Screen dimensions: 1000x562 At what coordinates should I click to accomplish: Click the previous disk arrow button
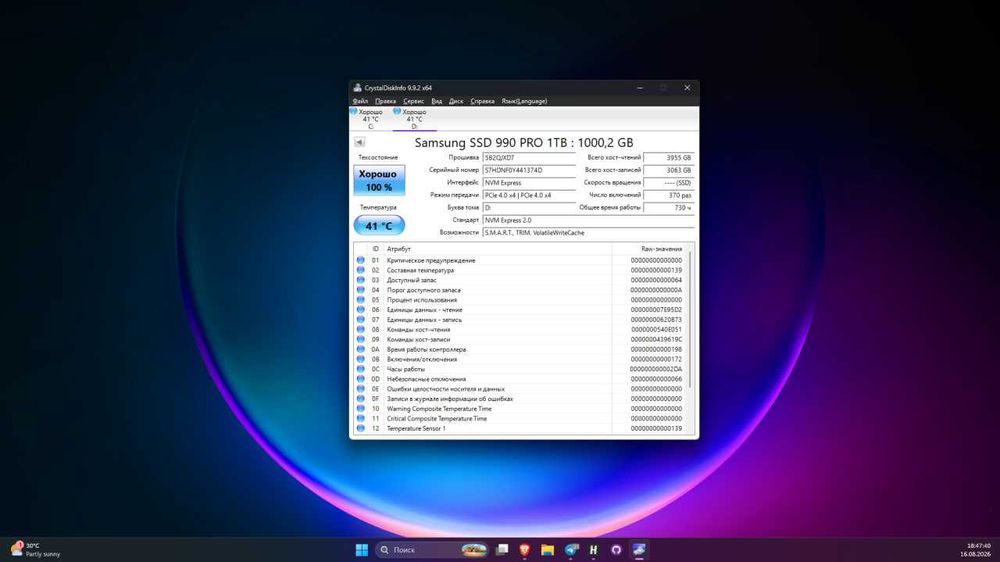(x=360, y=142)
